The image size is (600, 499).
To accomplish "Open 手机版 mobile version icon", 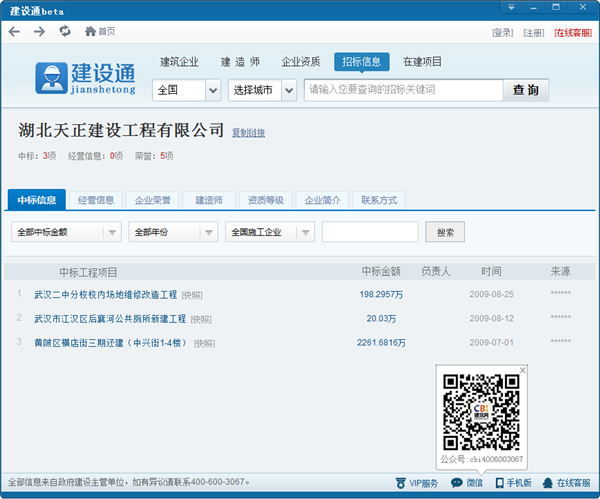I will click(511, 483).
